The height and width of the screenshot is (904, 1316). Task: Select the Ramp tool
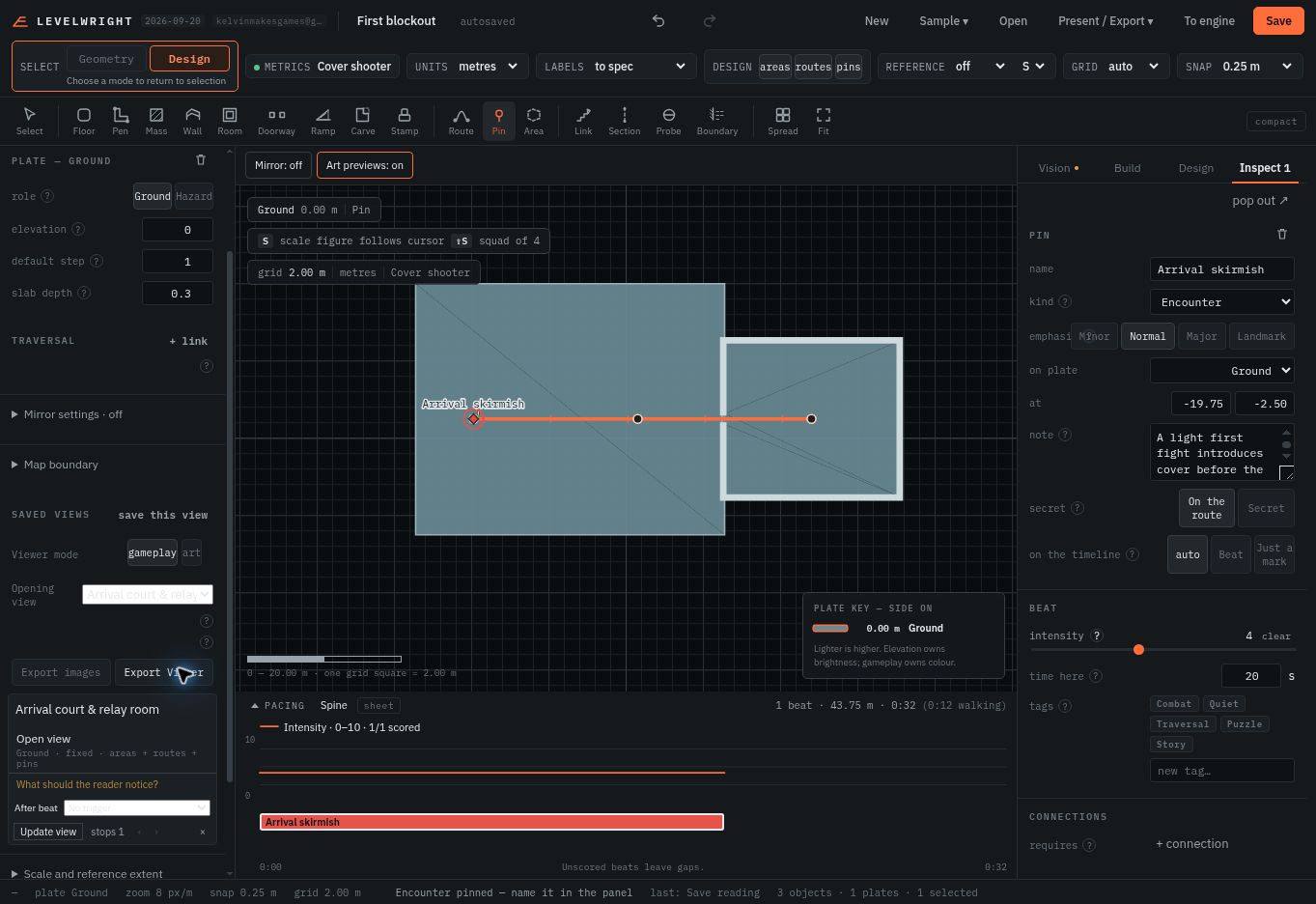pos(323,121)
